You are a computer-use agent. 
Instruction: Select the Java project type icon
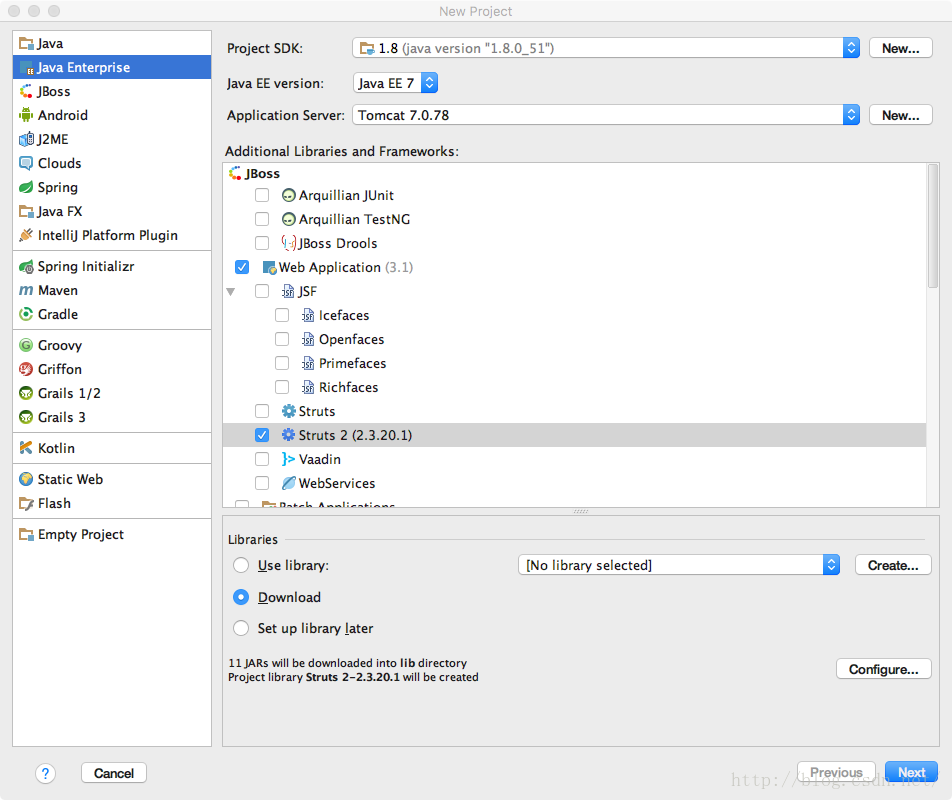click(x=26, y=44)
